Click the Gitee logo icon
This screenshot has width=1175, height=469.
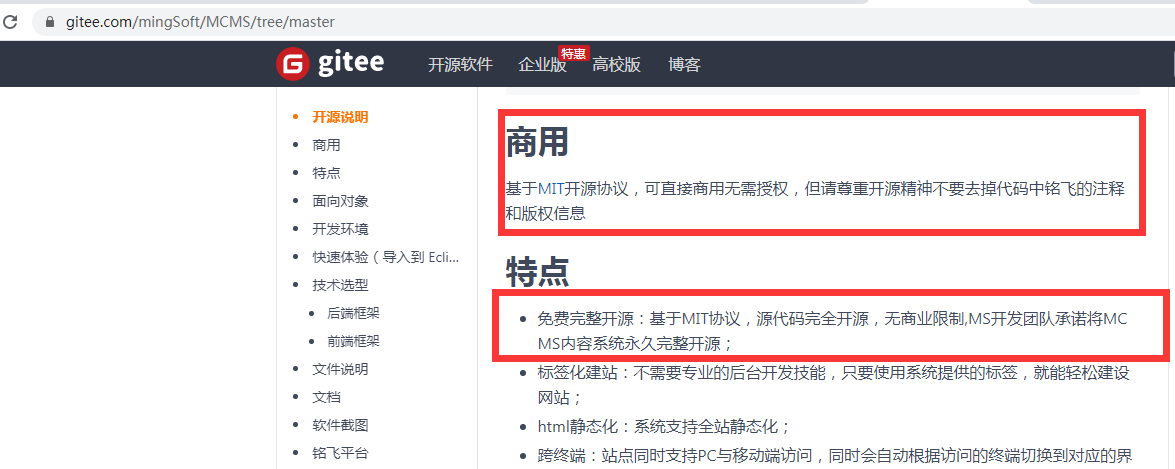[x=293, y=64]
